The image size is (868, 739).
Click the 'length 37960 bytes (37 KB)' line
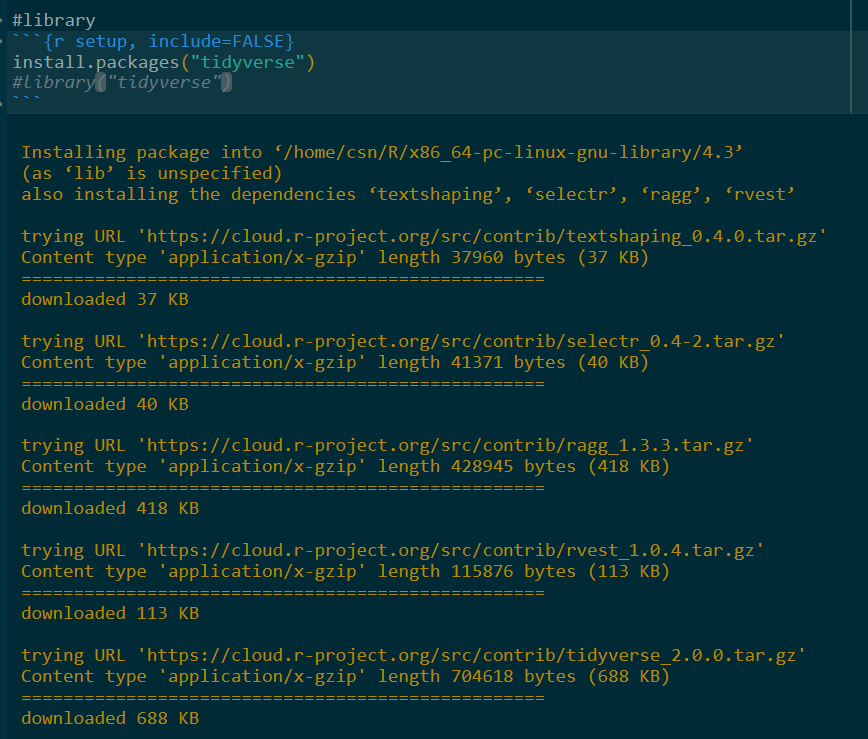[x=335, y=257]
